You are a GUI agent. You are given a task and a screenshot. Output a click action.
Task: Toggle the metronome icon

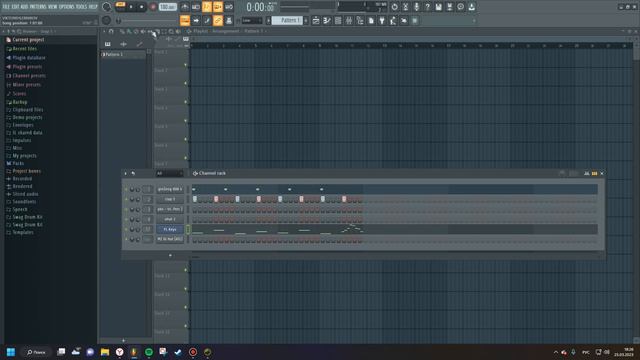[185, 7]
